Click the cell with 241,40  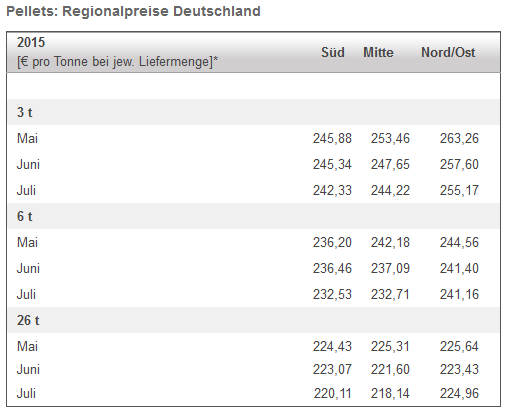coord(459,268)
